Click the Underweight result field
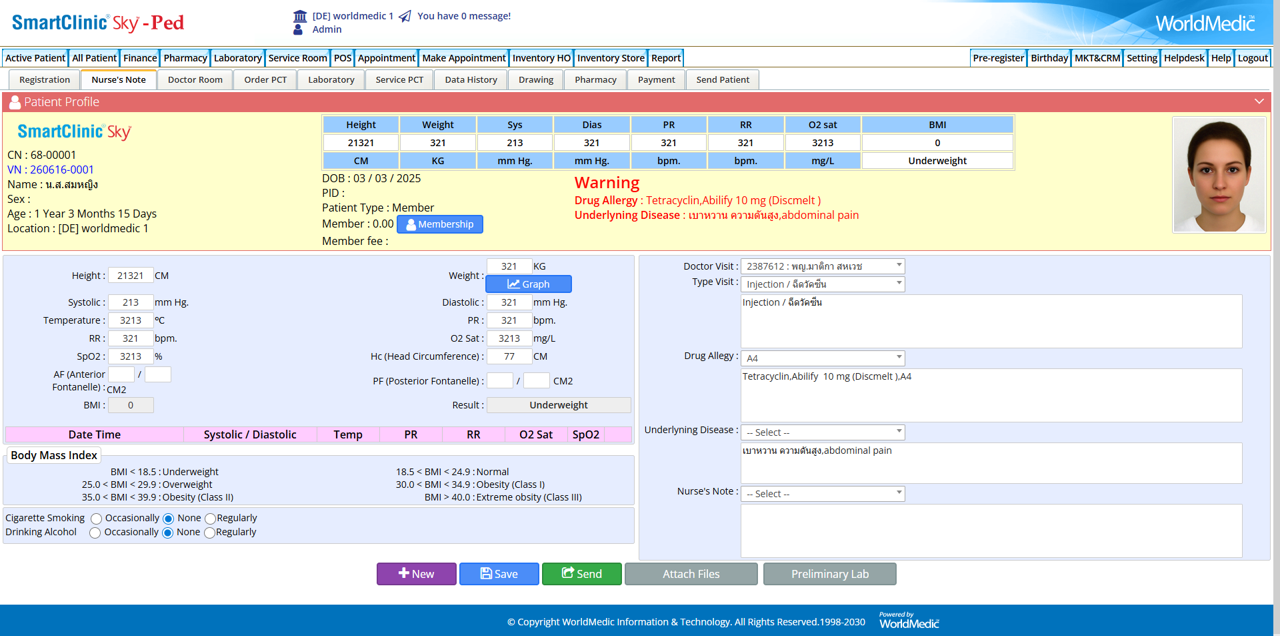Image resolution: width=1280 pixels, height=636 pixels. [558, 405]
